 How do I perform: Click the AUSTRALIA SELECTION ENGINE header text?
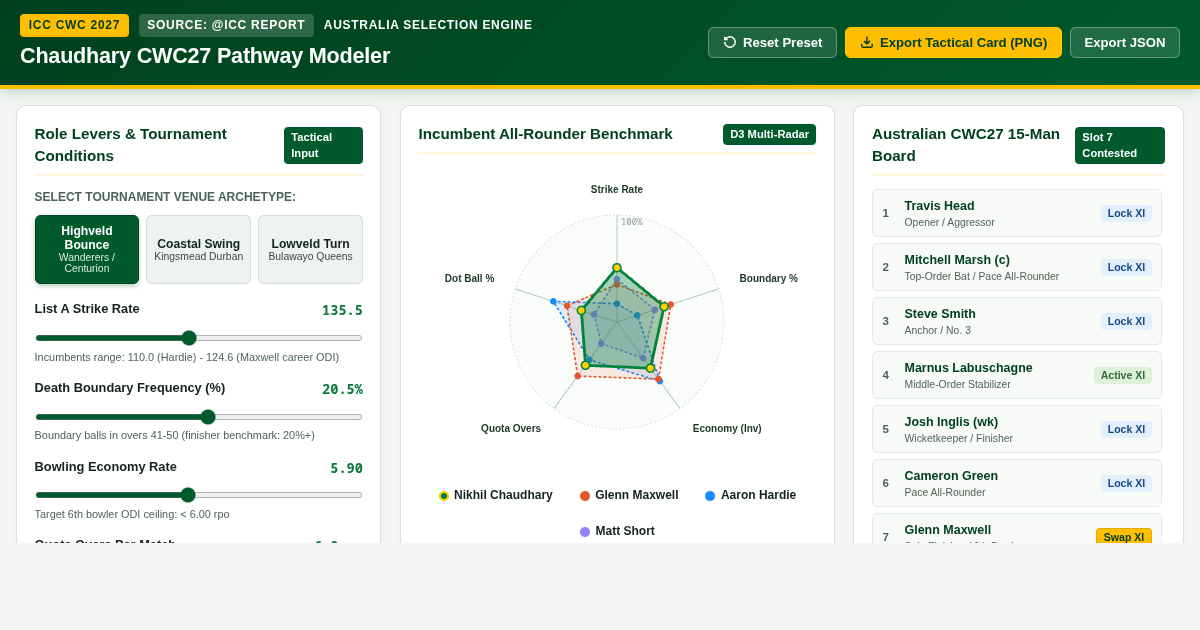428,25
